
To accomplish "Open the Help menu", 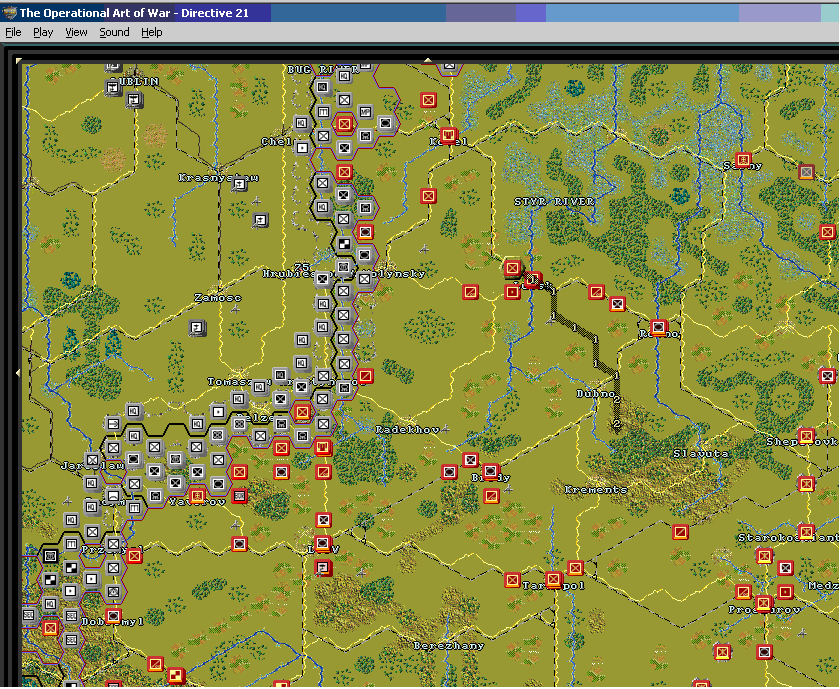I will [152, 32].
